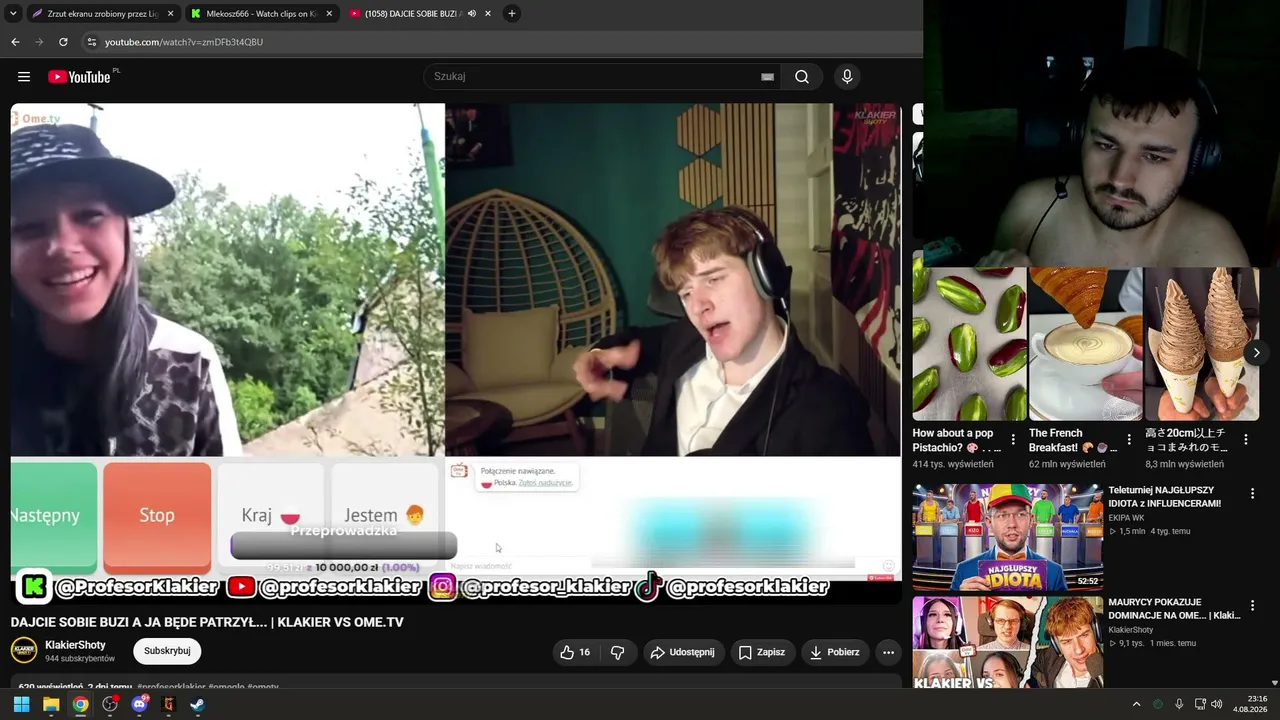Go back with the browser back arrow
1280x720 pixels.
[15, 42]
